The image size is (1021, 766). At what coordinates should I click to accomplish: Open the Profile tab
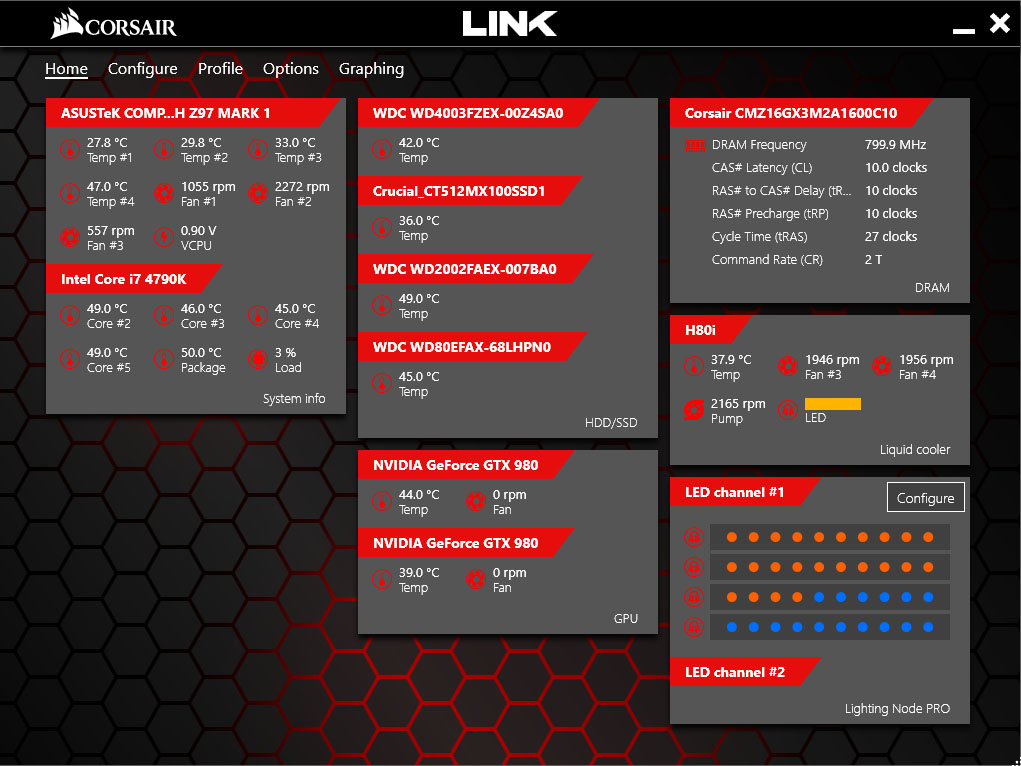pyautogui.click(x=220, y=69)
